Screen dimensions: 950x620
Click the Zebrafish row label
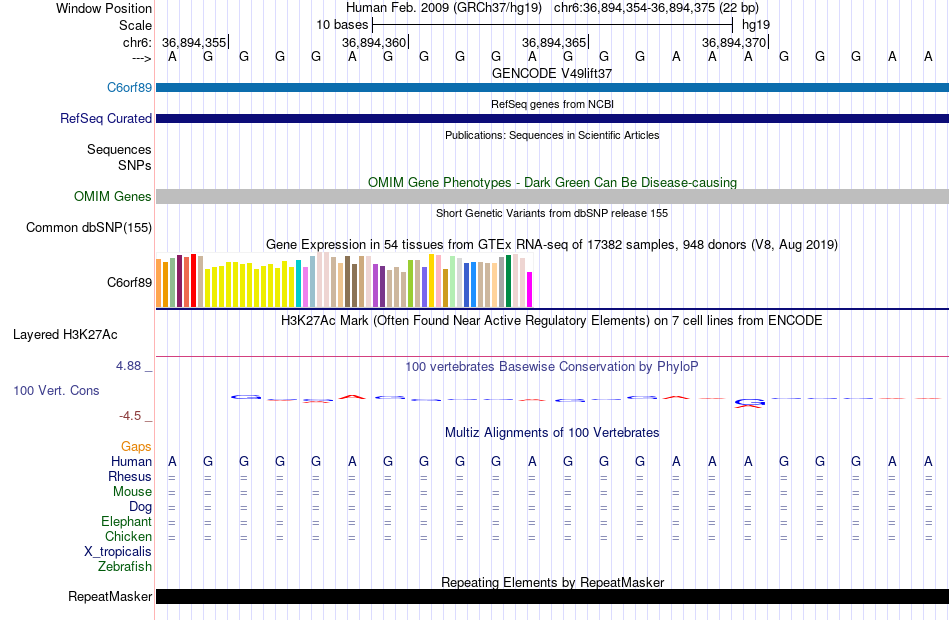(125, 567)
